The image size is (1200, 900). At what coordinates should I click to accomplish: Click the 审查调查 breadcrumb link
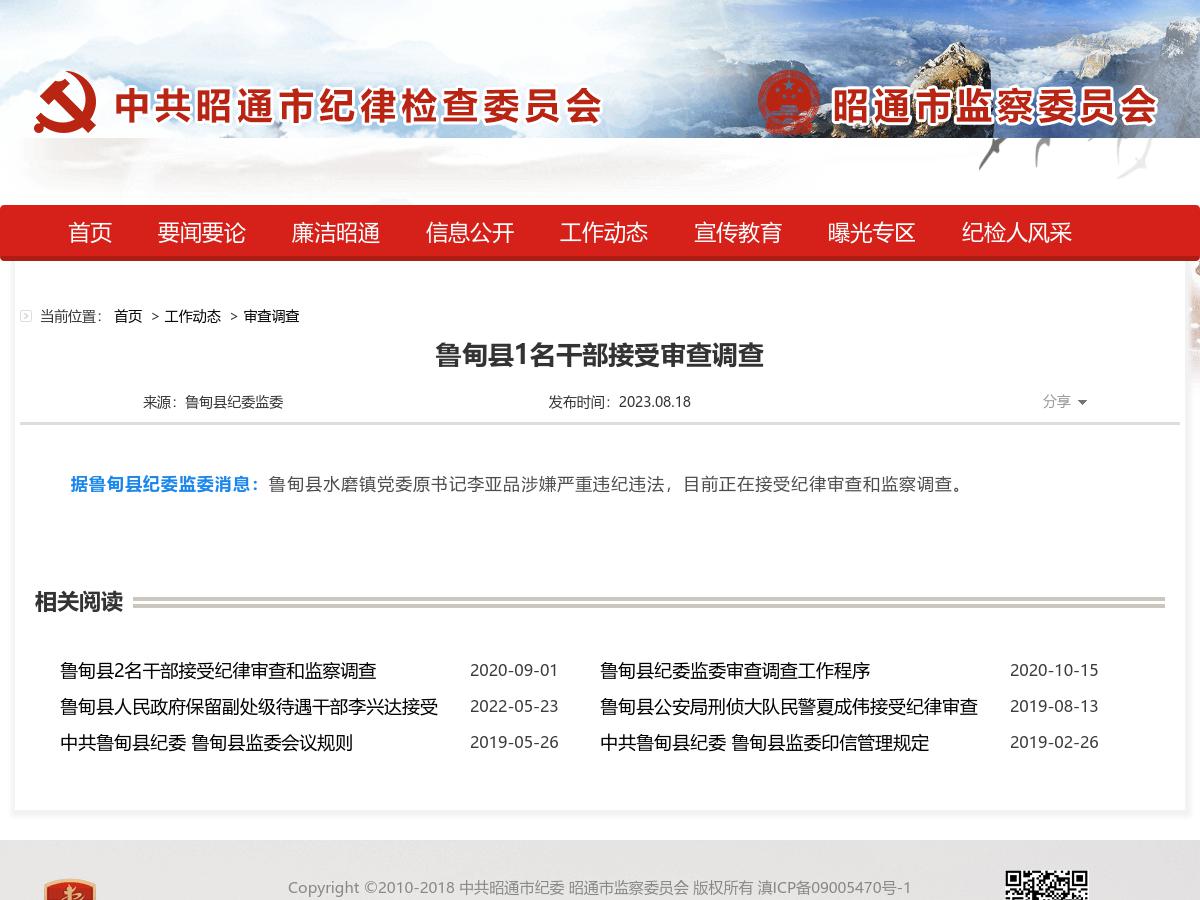271,316
